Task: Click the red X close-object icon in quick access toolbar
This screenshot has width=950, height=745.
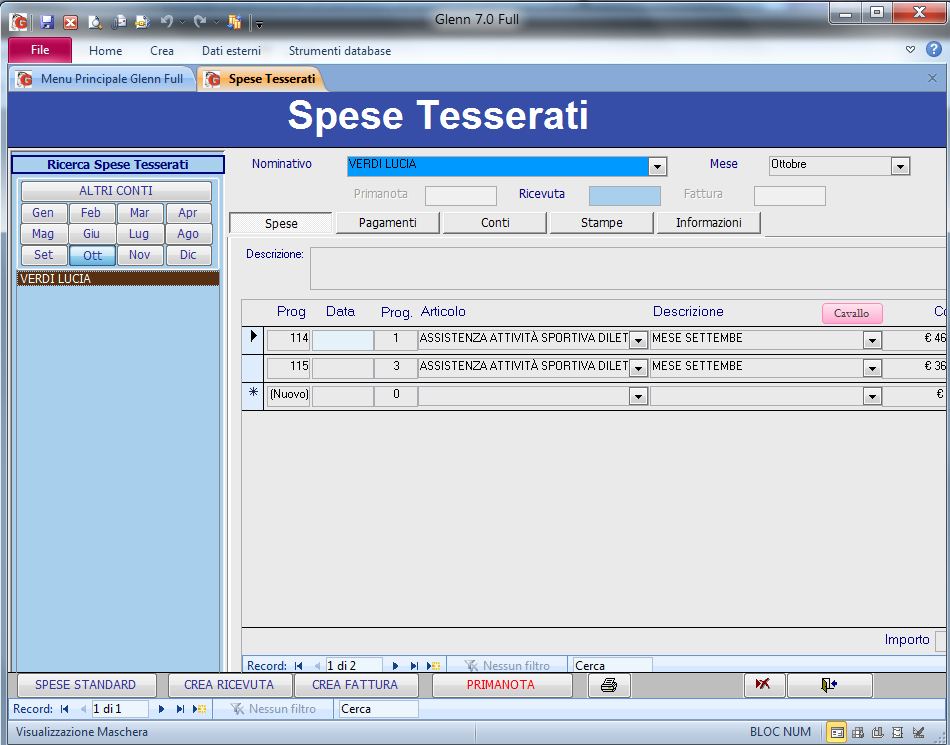Action: pos(71,22)
